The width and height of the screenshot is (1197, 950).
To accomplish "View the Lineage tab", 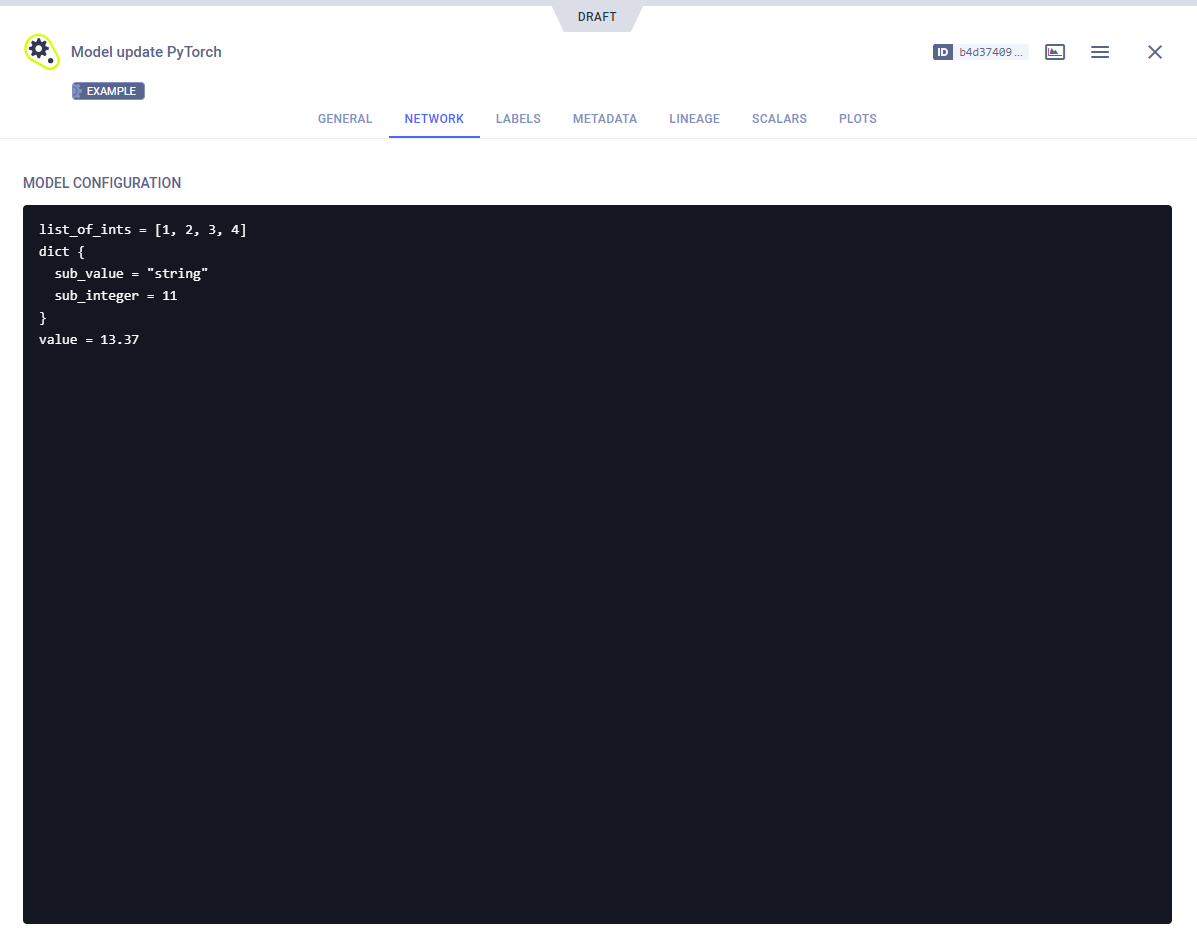I will pyautogui.click(x=694, y=119).
